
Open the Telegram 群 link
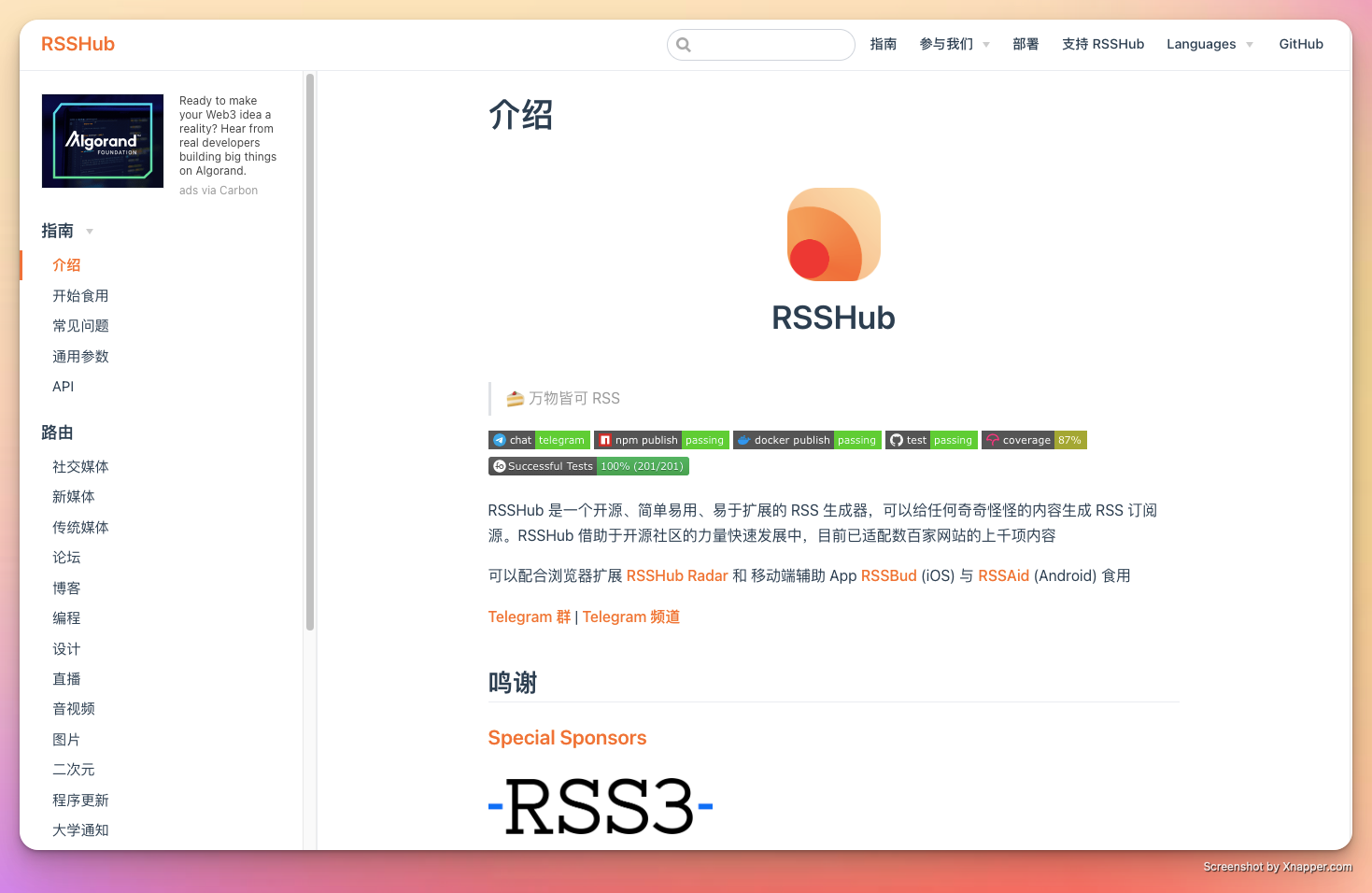click(529, 617)
